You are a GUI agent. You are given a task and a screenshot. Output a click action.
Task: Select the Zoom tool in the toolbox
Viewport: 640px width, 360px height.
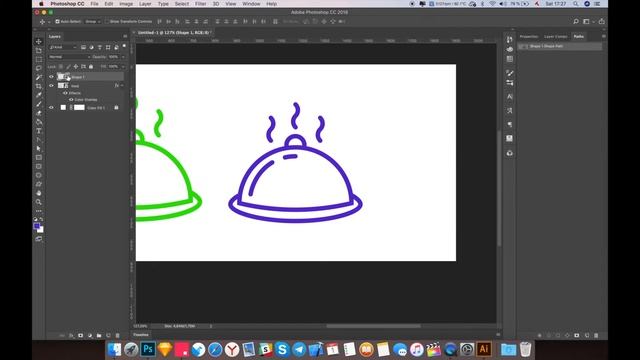pos(39,202)
